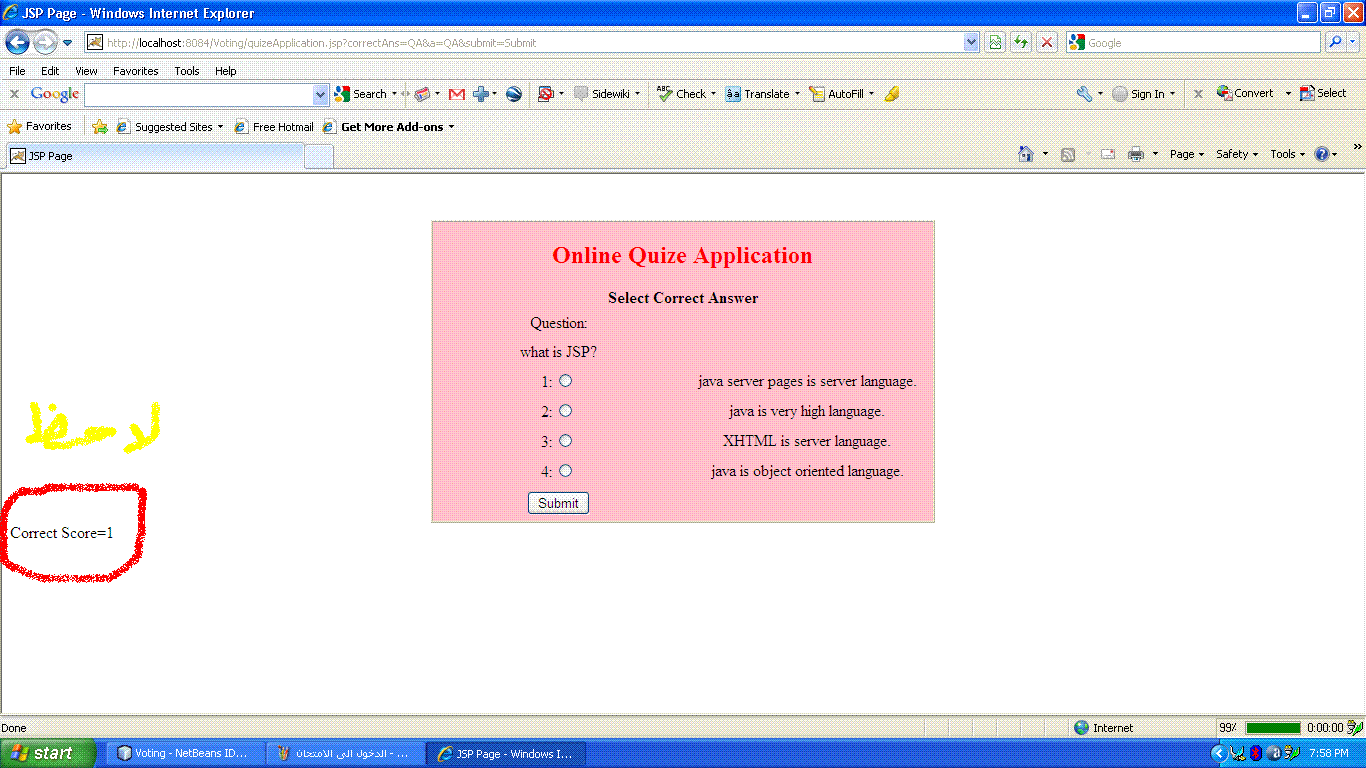Image resolution: width=1366 pixels, height=768 pixels.
Task: Open the Safety dropdown menu
Action: tap(1237, 154)
